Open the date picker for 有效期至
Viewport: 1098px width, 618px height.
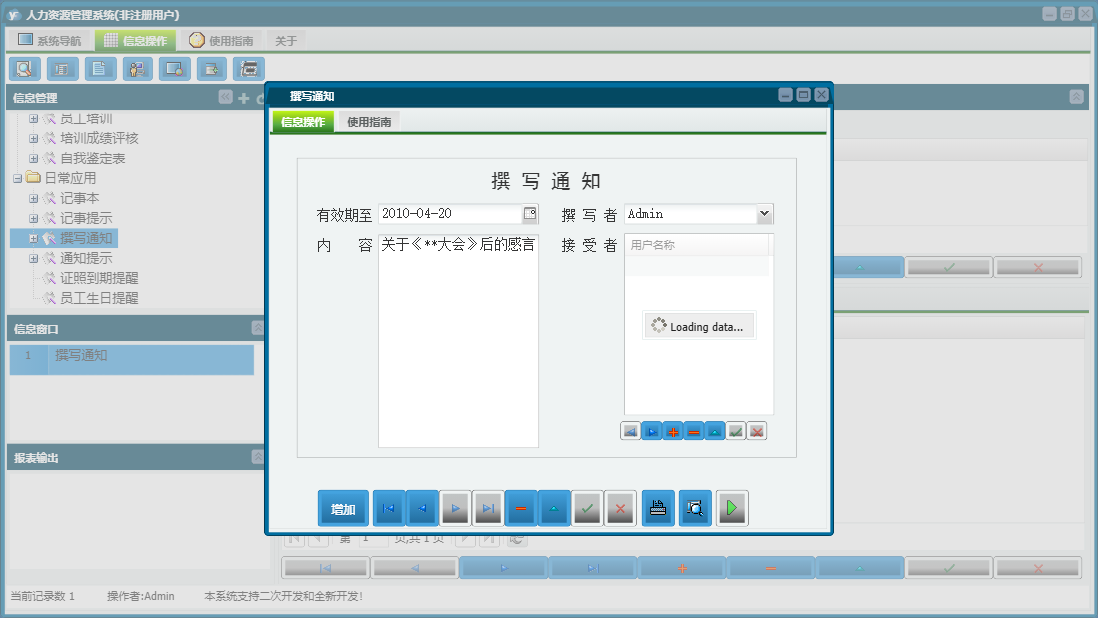coord(530,213)
